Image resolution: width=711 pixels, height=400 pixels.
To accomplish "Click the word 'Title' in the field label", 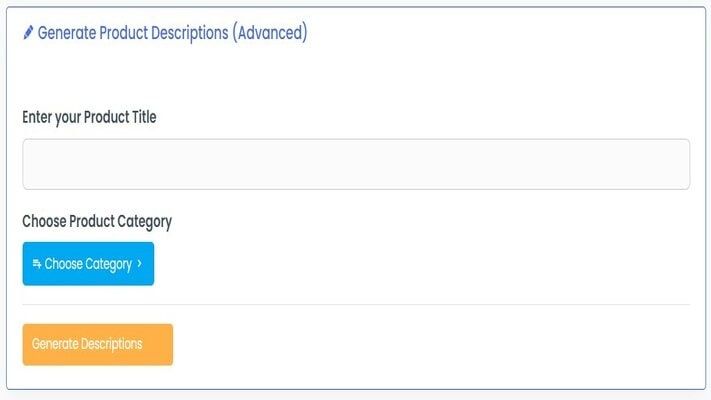I will (x=142, y=117).
